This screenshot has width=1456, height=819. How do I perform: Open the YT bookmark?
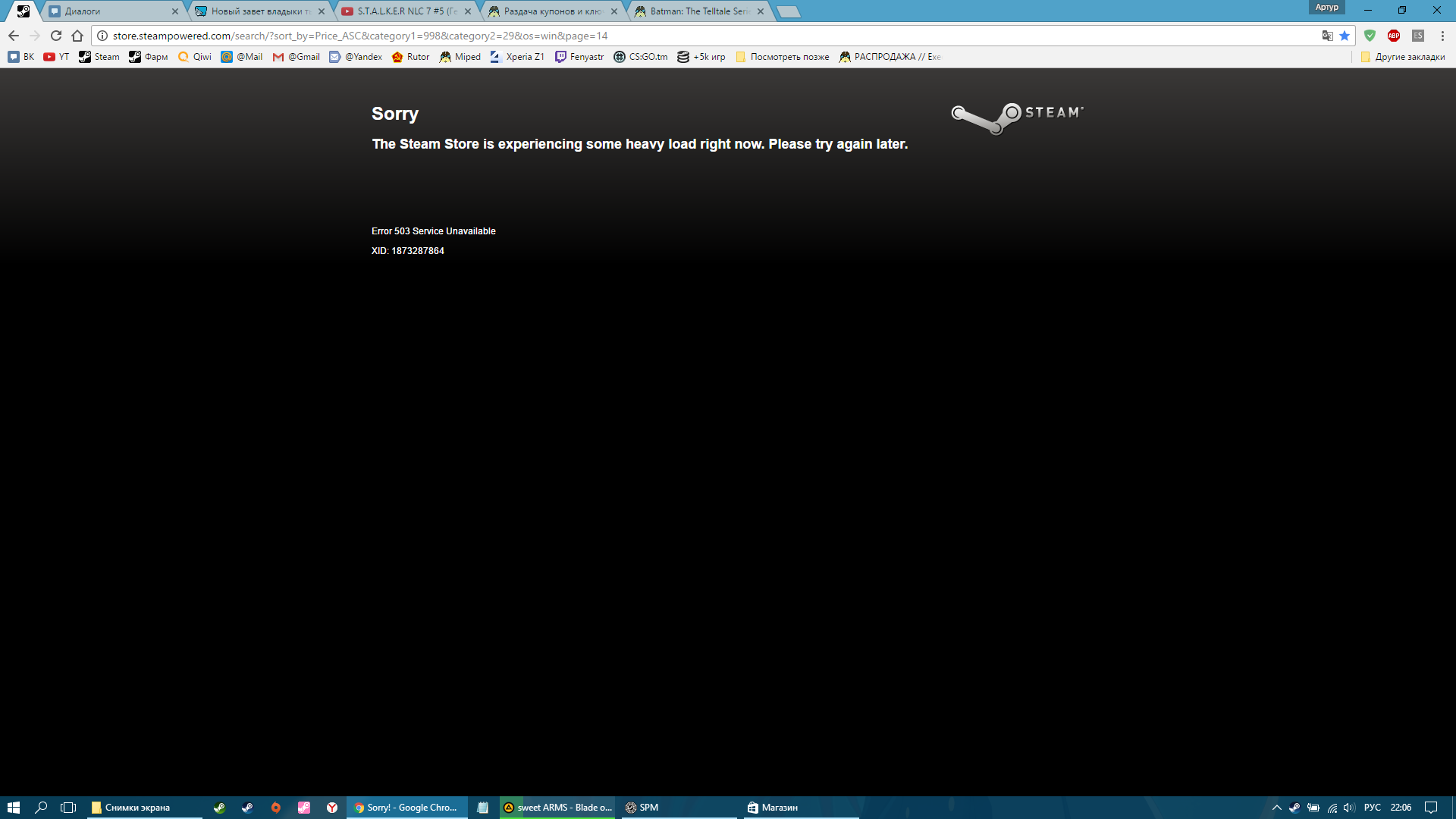[56, 57]
